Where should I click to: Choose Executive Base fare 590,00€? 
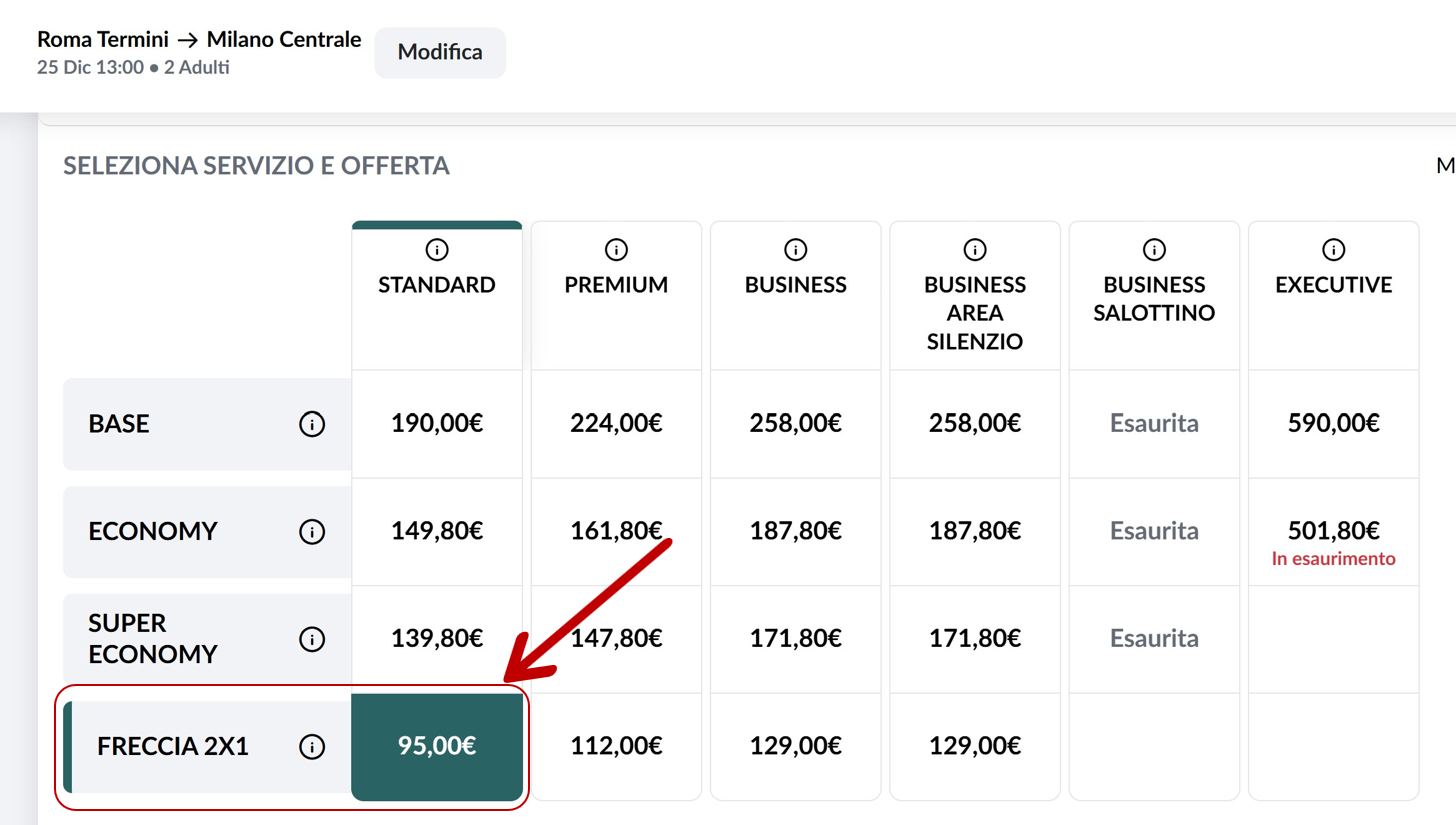click(x=1333, y=424)
